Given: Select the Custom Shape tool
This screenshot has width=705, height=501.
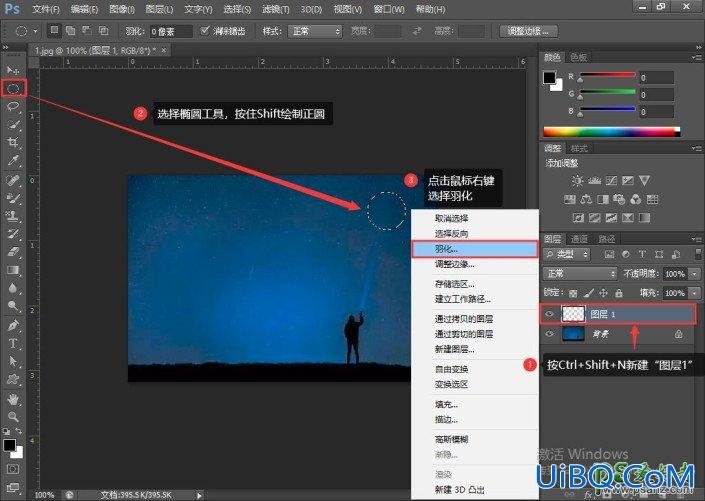Looking at the screenshot, I should pos(13,379).
